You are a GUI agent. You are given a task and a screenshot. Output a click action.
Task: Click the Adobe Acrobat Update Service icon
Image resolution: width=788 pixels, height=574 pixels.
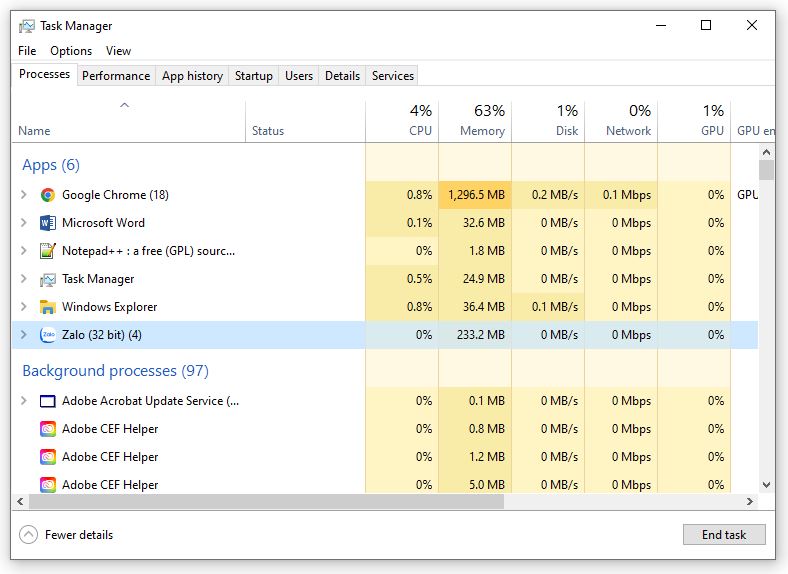pos(47,401)
